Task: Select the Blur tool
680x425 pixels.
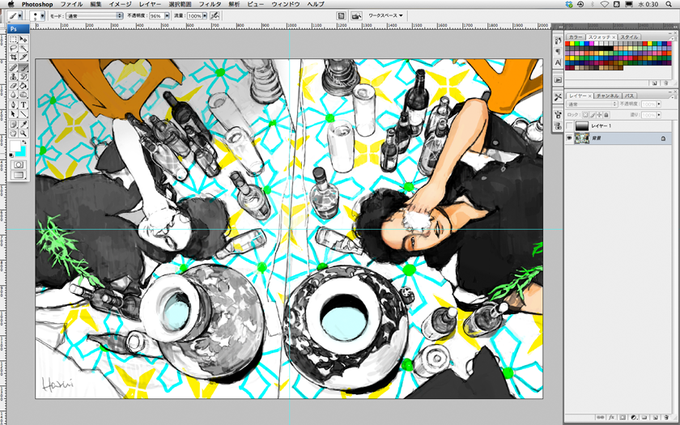Action: pos(14,95)
